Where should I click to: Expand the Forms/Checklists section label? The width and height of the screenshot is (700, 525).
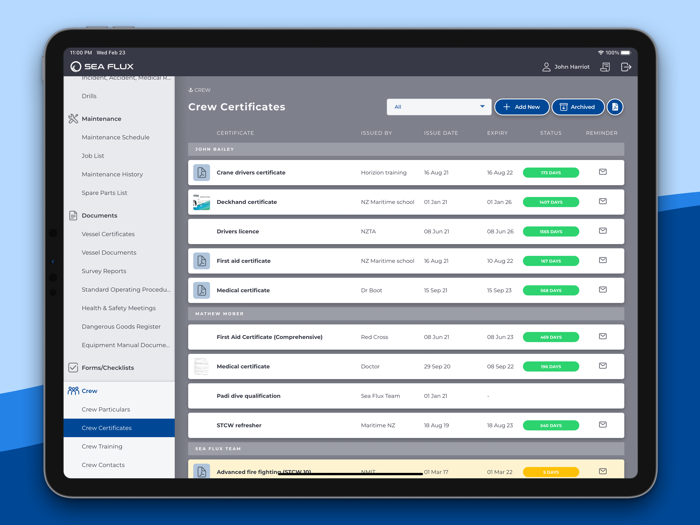[x=108, y=368]
